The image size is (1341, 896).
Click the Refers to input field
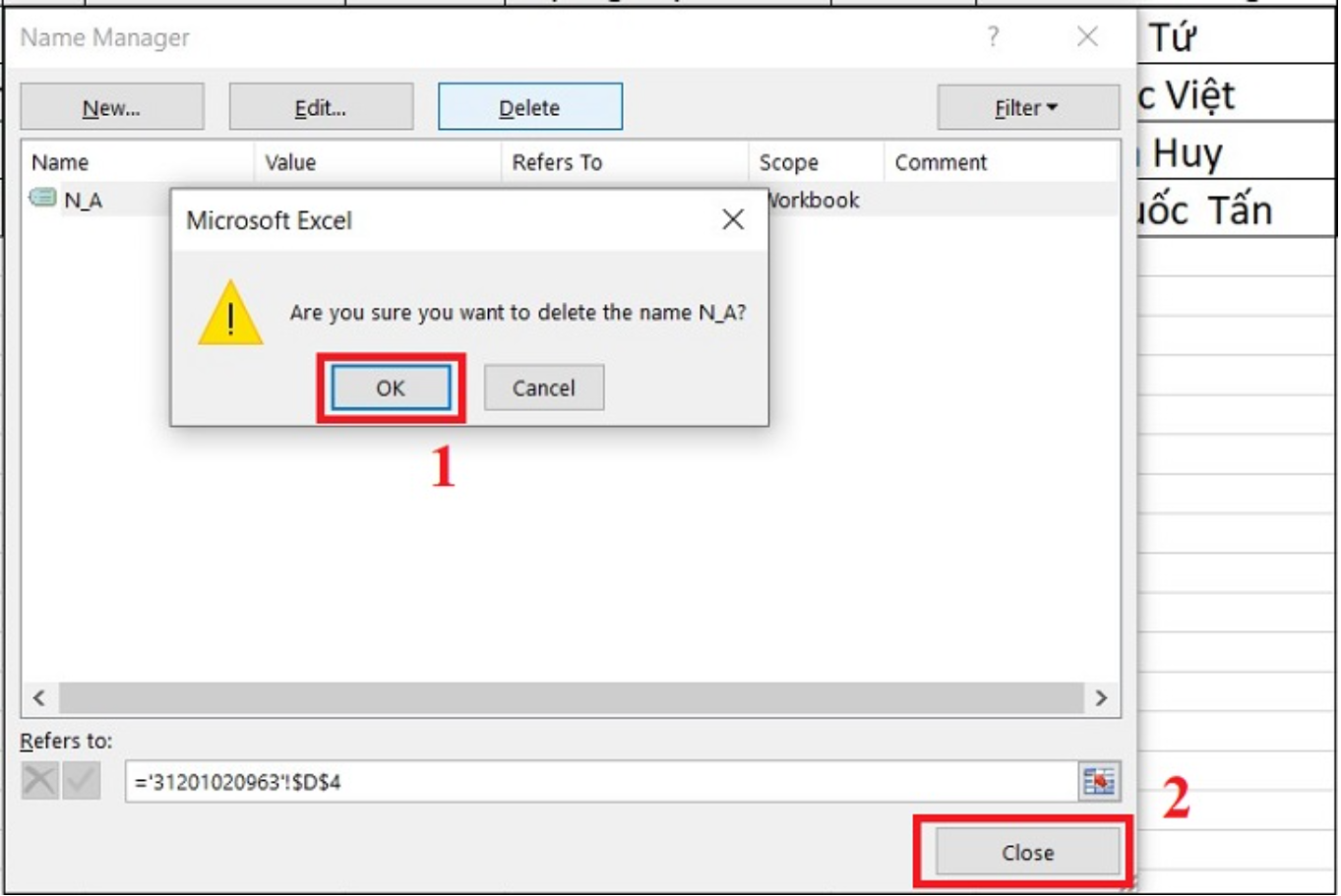[x=600, y=782]
